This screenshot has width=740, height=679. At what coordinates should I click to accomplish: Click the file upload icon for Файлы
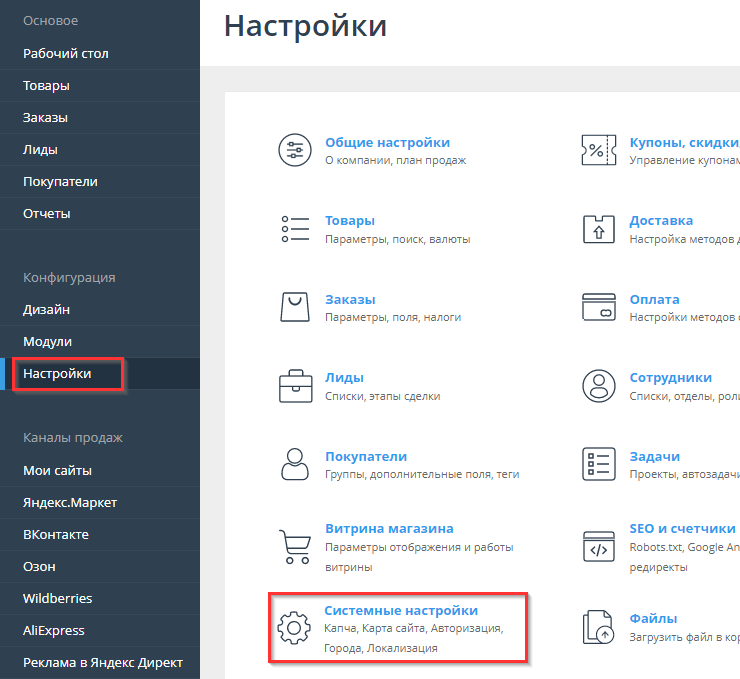(x=599, y=627)
